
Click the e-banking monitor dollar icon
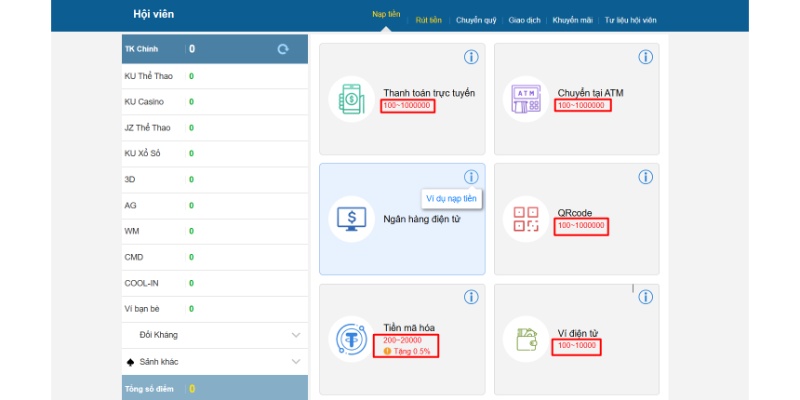coord(352,219)
